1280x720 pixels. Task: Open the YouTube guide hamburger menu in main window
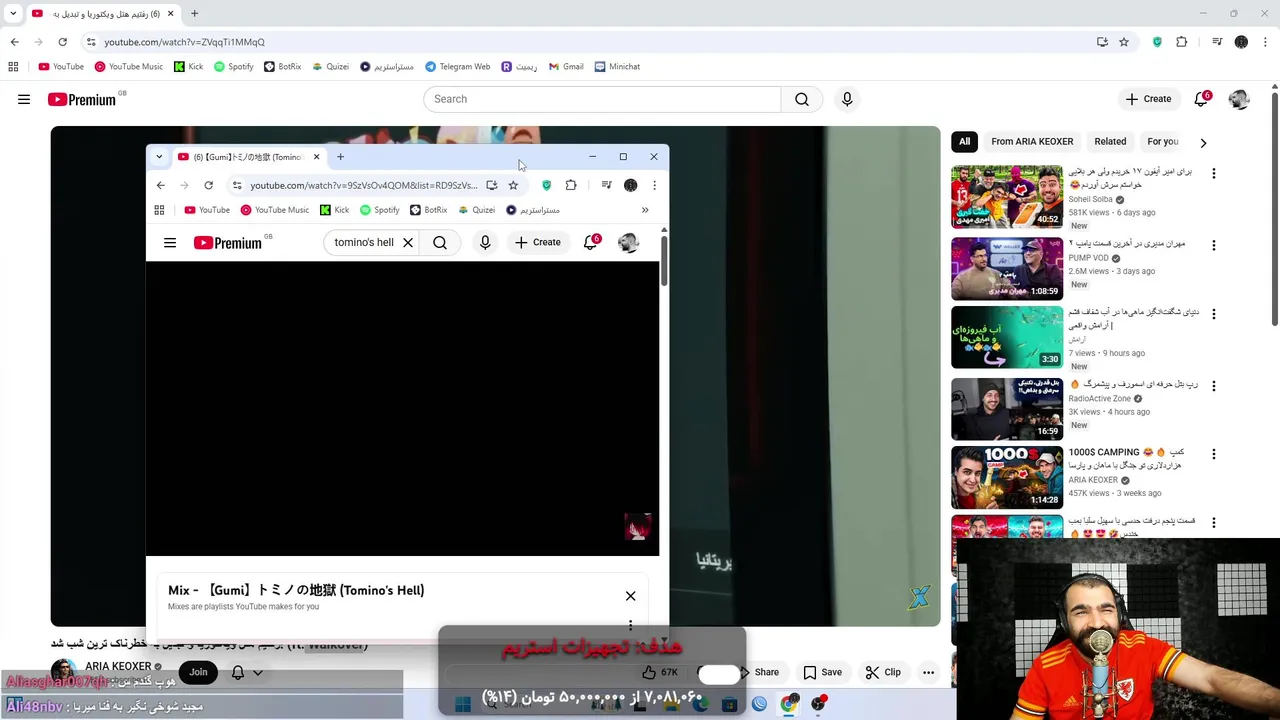pos(24,99)
